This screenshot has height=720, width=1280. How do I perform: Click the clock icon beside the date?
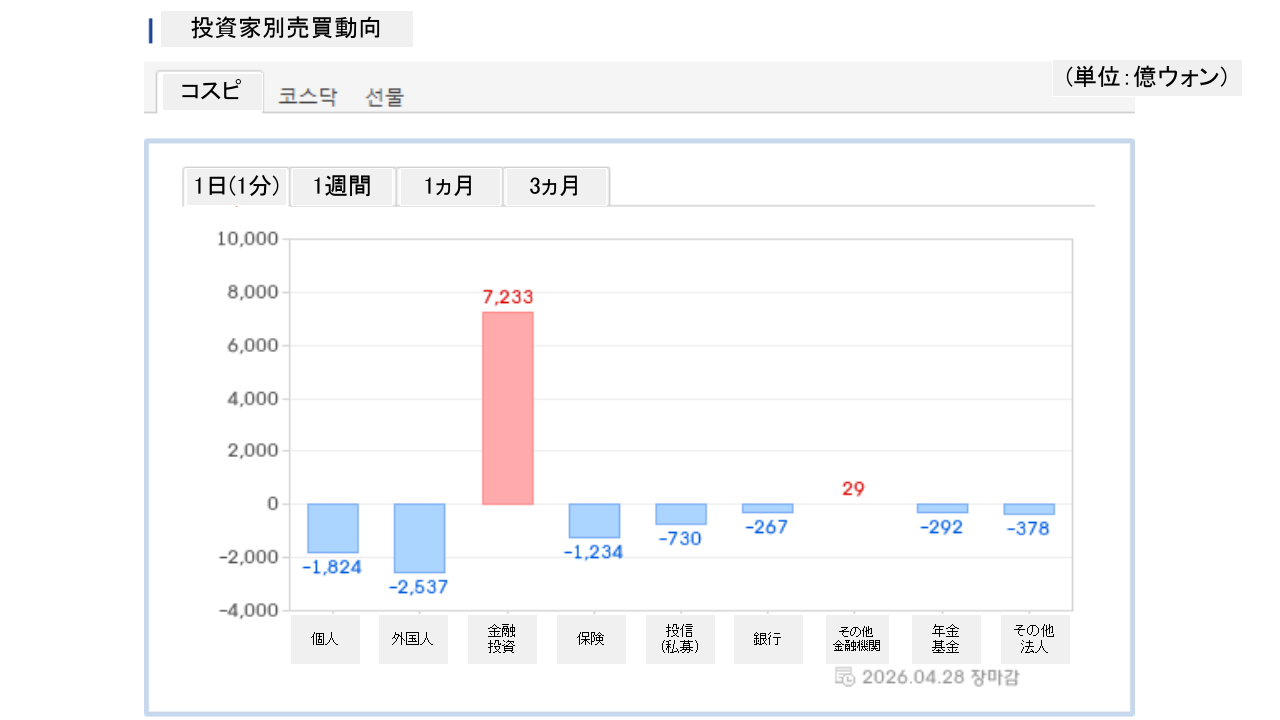click(844, 677)
